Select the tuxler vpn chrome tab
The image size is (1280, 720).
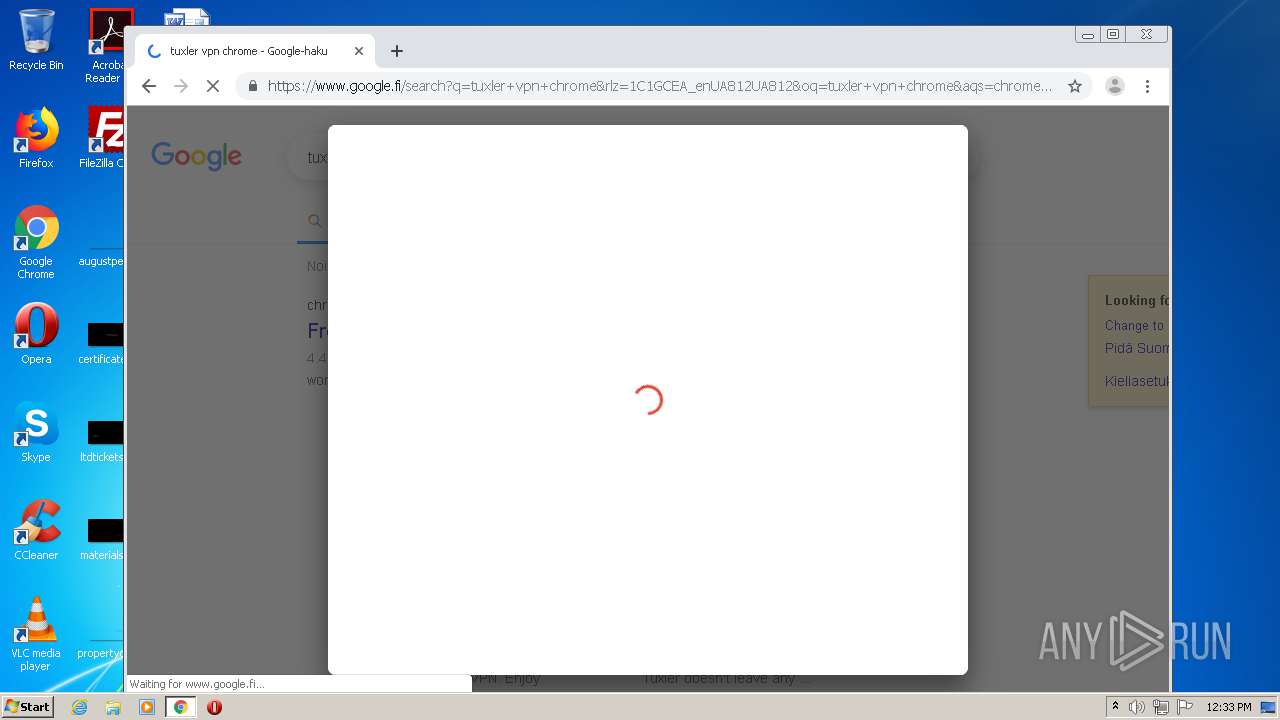coord(254,51)
